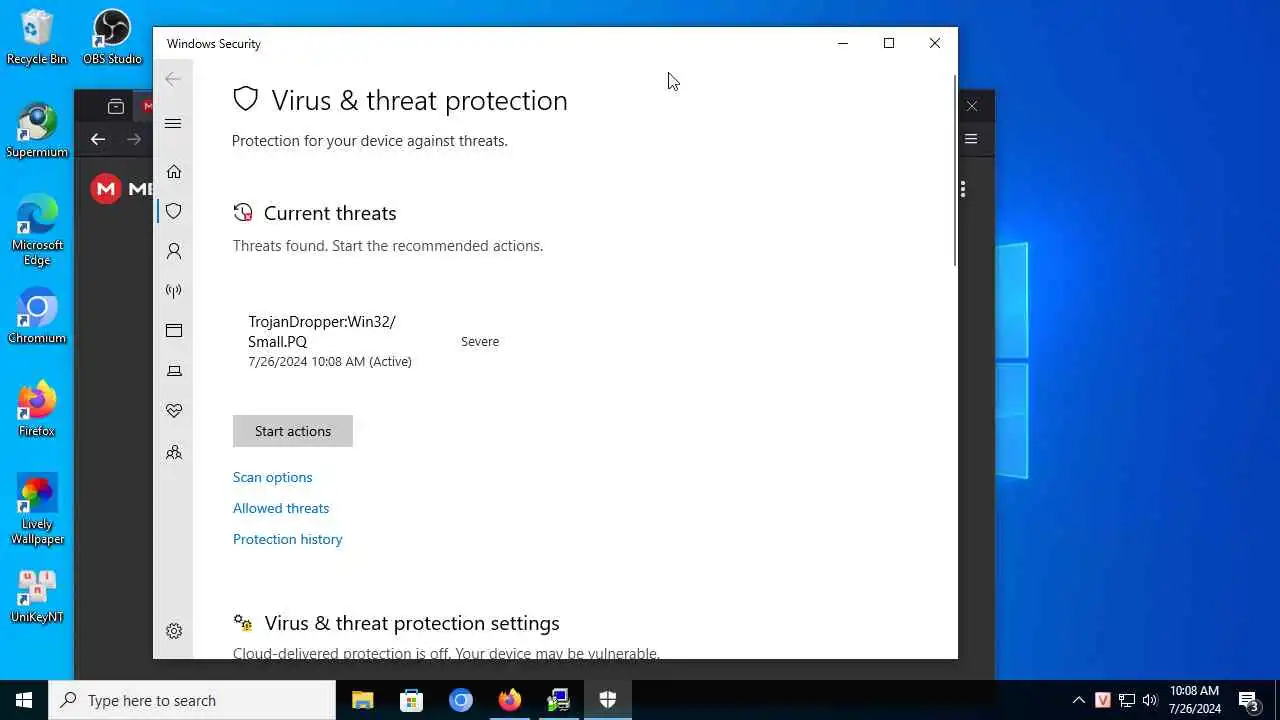Click the forward arrow in the browser window behind
Viewport: 1280px width, 720px height.
coord(134,139)
